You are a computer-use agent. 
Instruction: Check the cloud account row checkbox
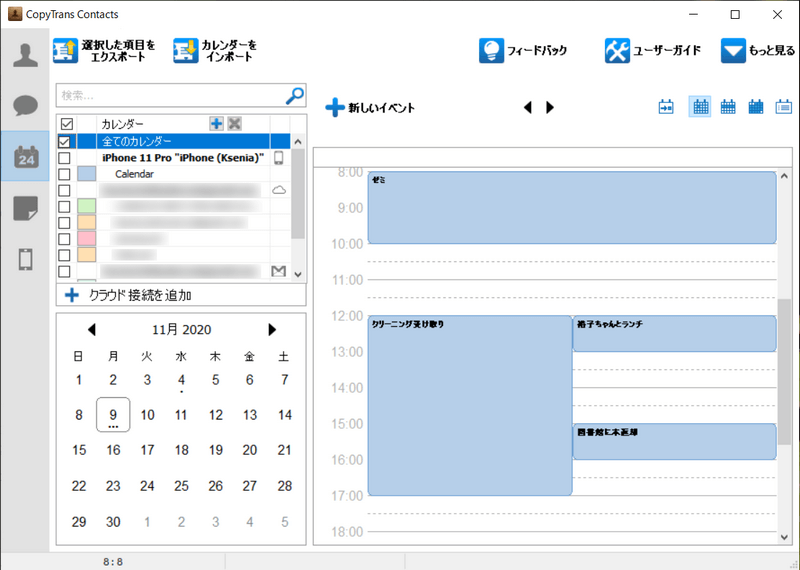[64, 190]
